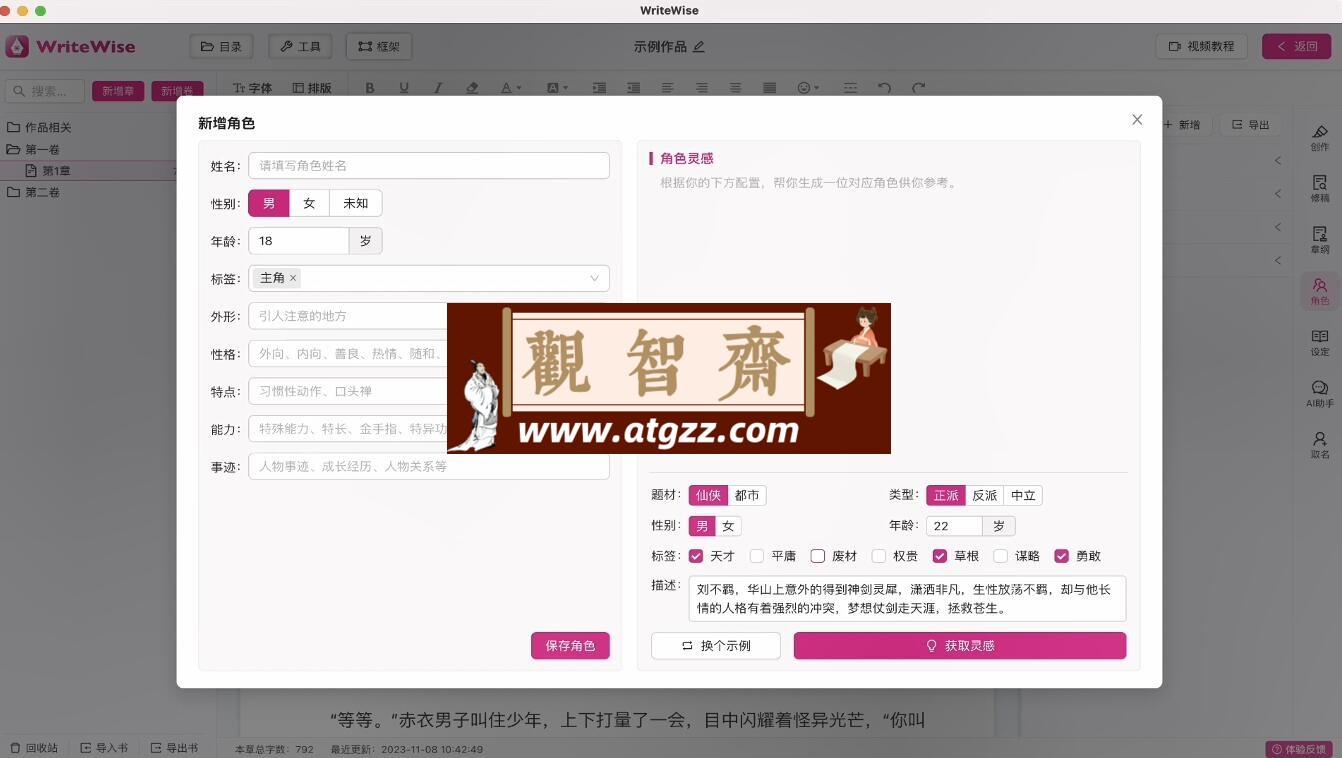Open the 创作 panel in right sidebar

[1319, 138]
